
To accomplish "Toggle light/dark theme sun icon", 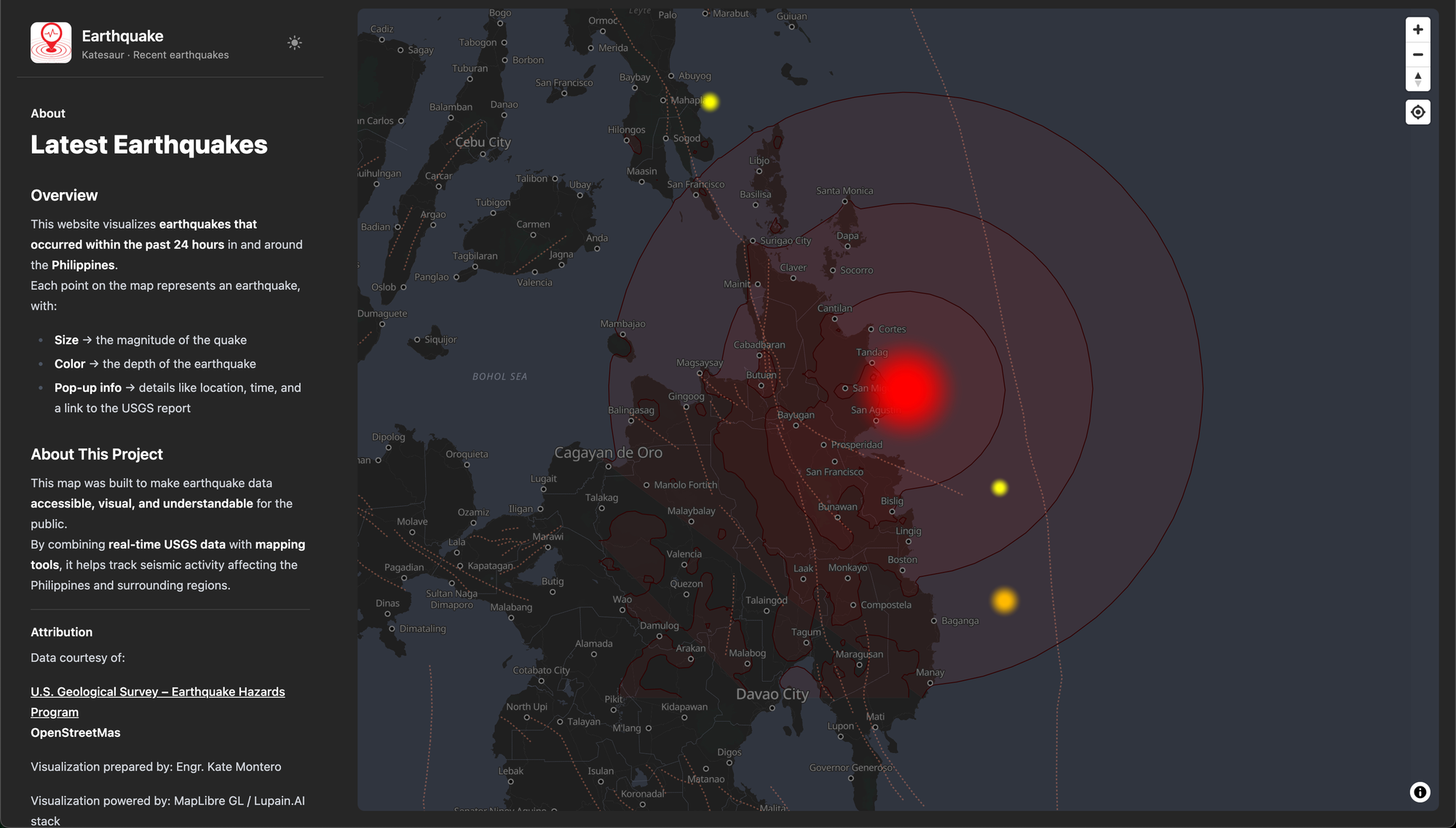I will [x=294, y=43].
